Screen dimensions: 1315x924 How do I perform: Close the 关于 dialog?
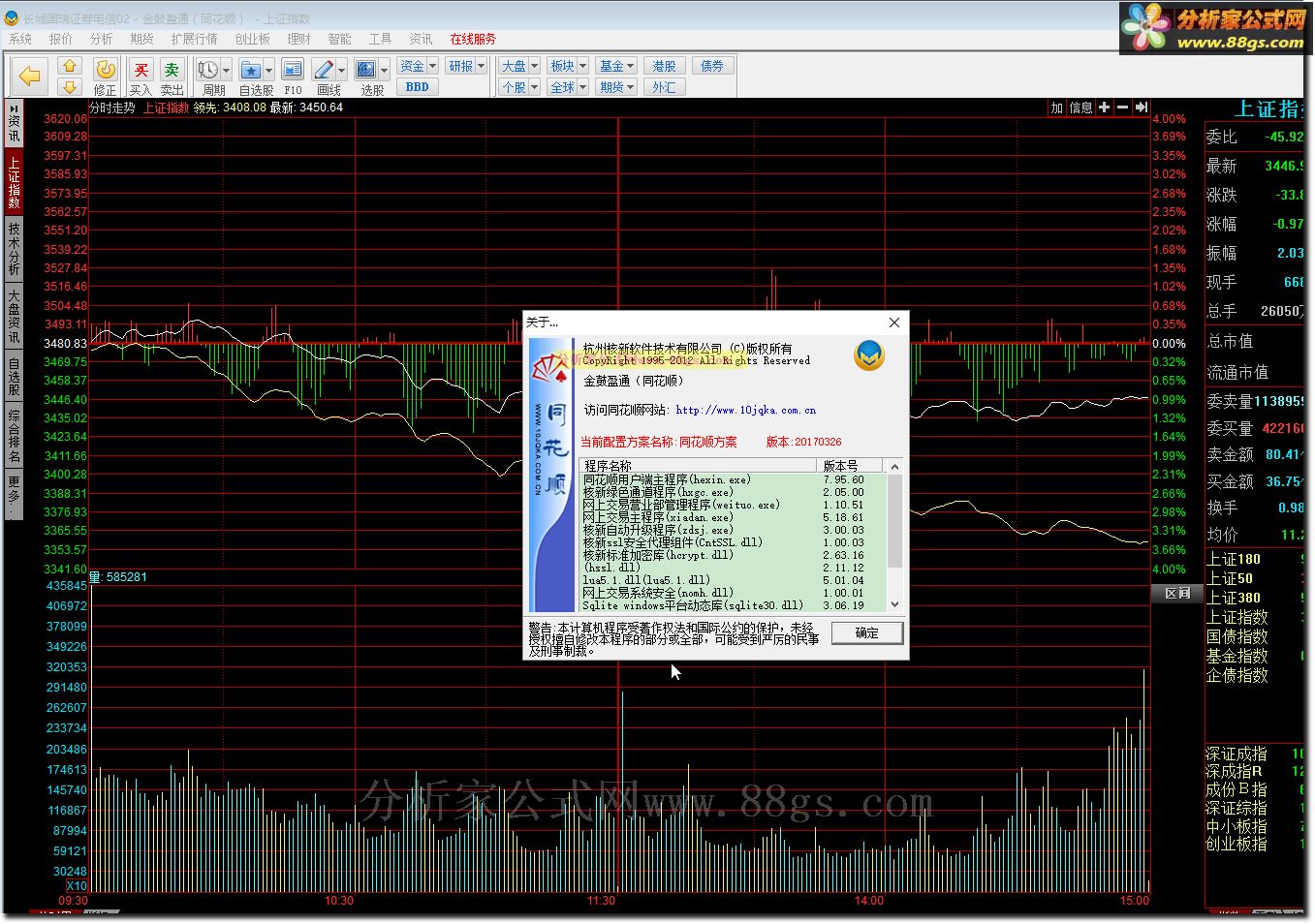(x=894, y=322)
